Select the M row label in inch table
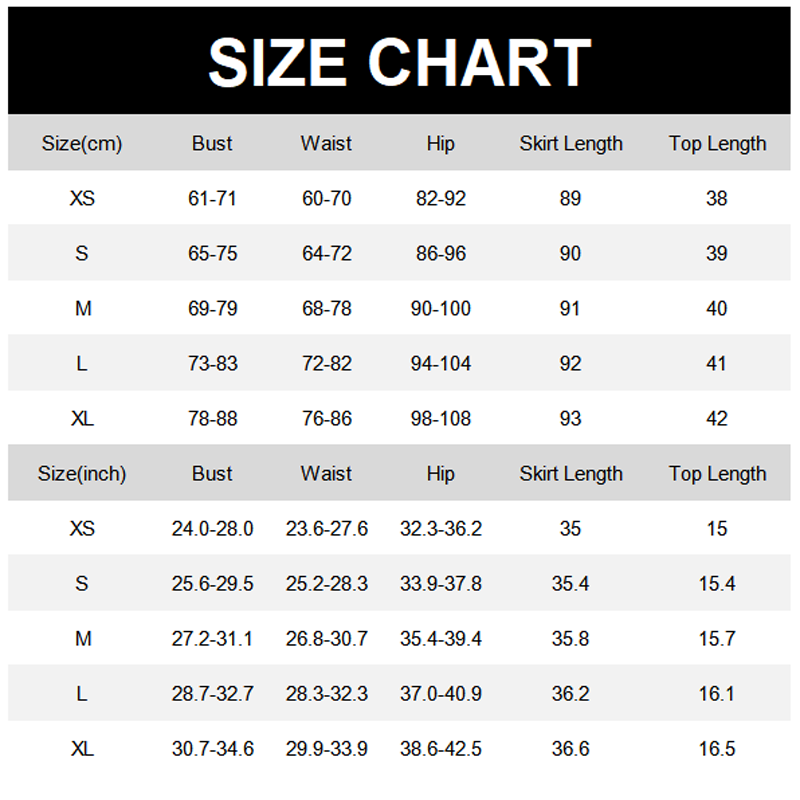The width and height of the screenshot is (800, 800). [x=83, y=639]
